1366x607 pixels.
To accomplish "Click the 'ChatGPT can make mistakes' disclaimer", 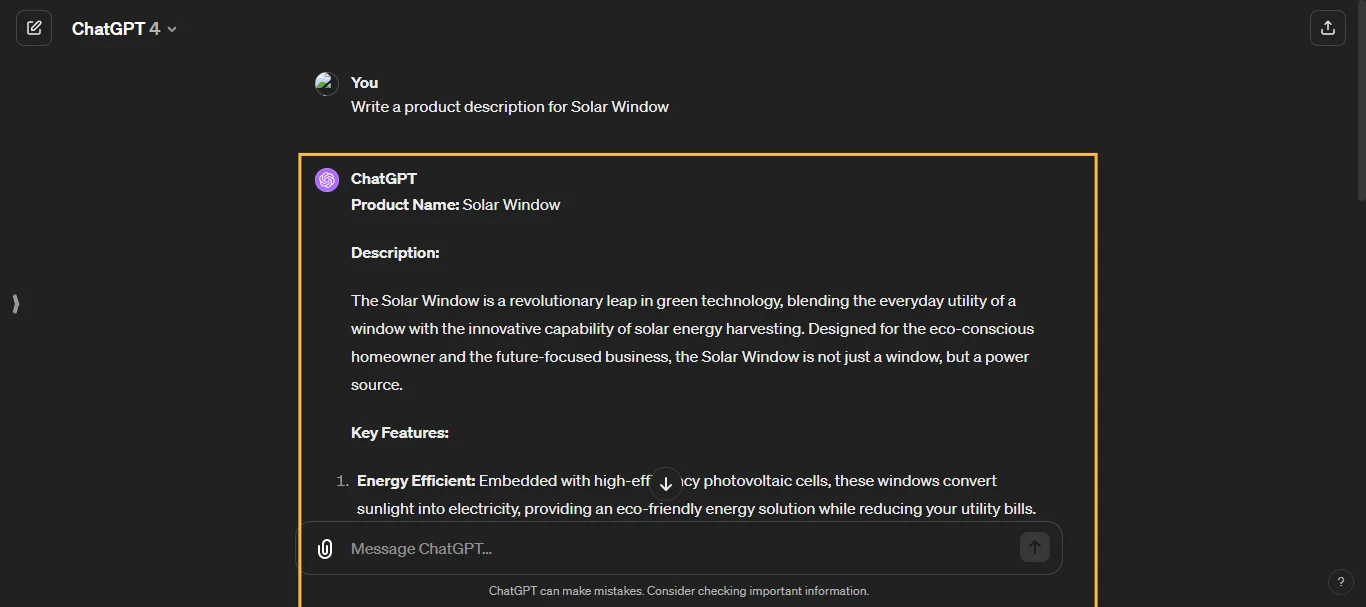I will click(679, 591).
